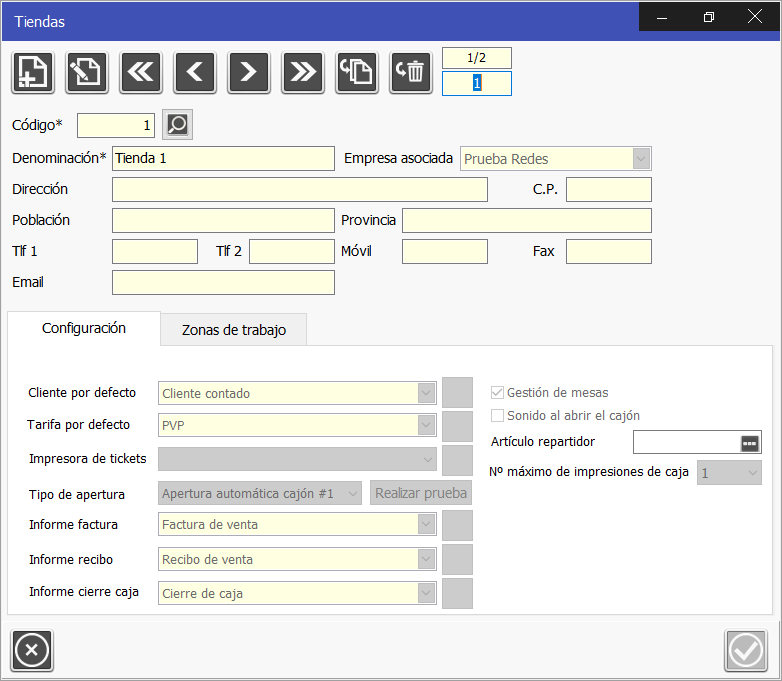Screen dimensions: 782x681
Task: Click the new record icon
Action: click(x=33, y=72)
